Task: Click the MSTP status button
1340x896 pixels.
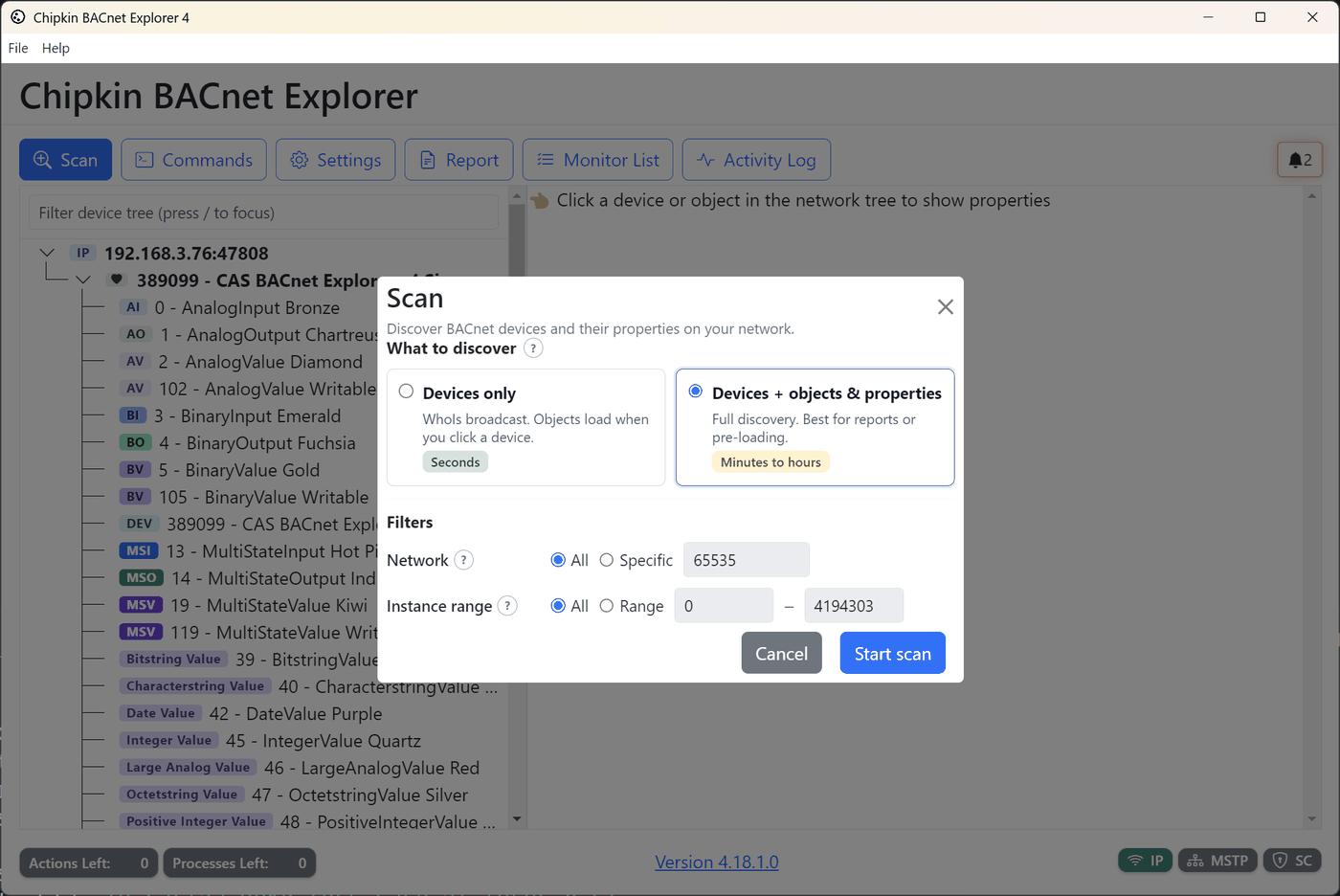Action: tap(1218, 861)
